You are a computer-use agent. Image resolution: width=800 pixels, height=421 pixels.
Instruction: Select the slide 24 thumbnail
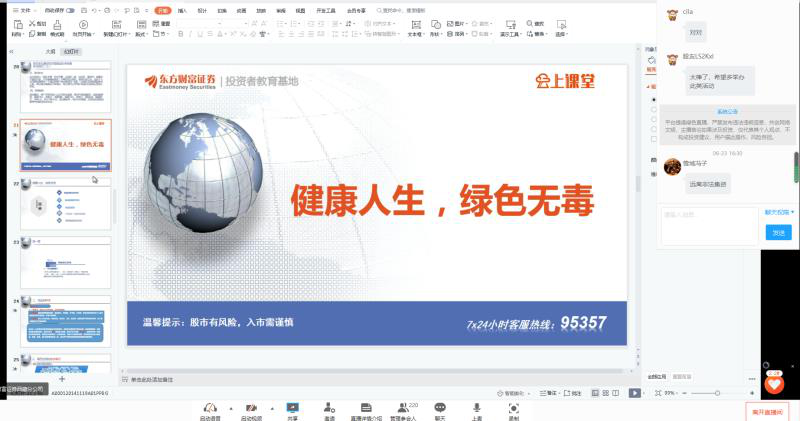tap(65, 321)
